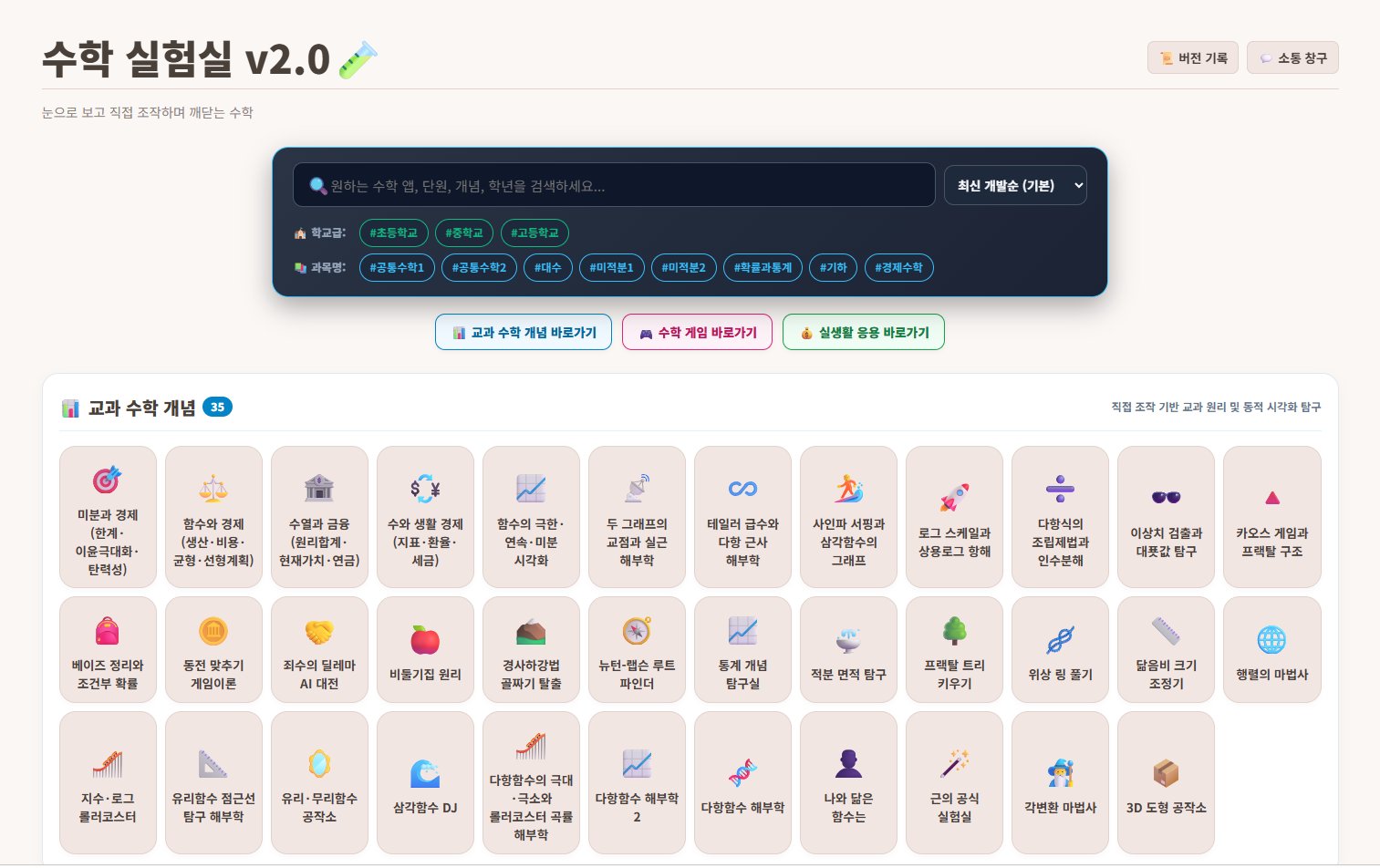Open the 죄수의 딜레마 AI 대전 handshake card
Screen dimensions: 1380x868
pos(319,650)
